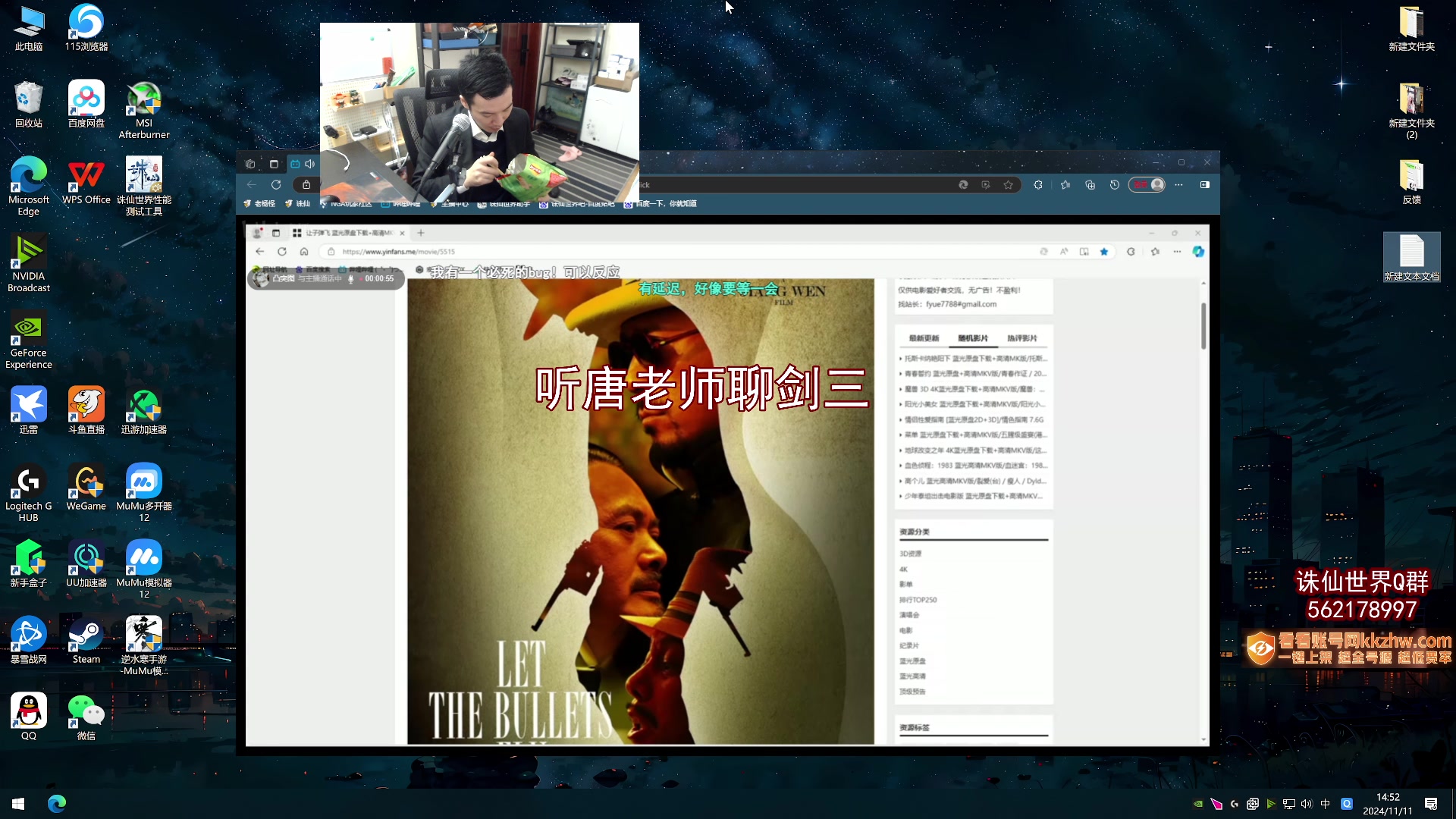Image resolution: width=1456 pixels, height=819 pixels.
Task: Switch to the 最新更新 tab
Action: [924, 338]
